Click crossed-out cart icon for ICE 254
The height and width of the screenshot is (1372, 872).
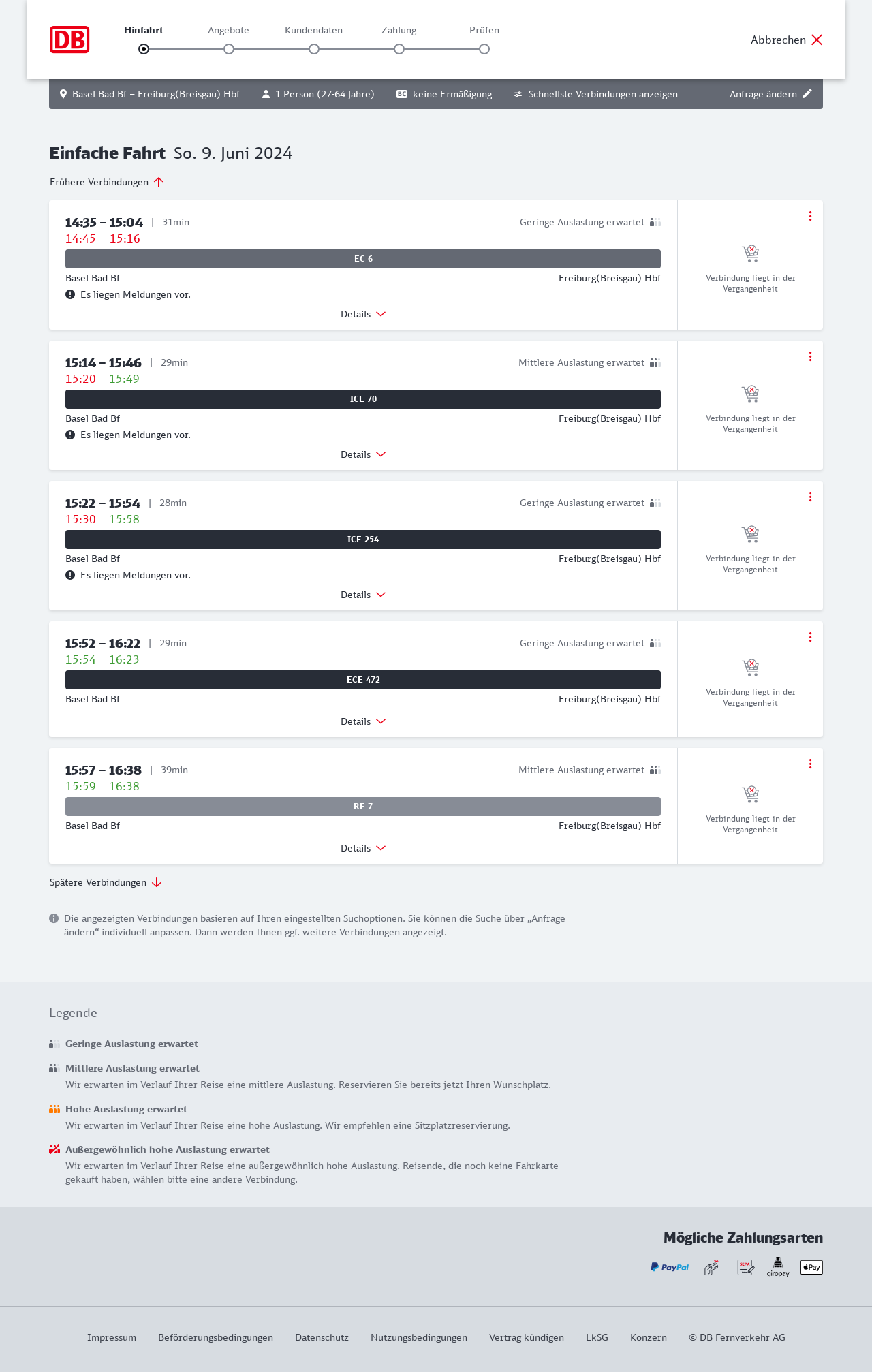[750, 533]
